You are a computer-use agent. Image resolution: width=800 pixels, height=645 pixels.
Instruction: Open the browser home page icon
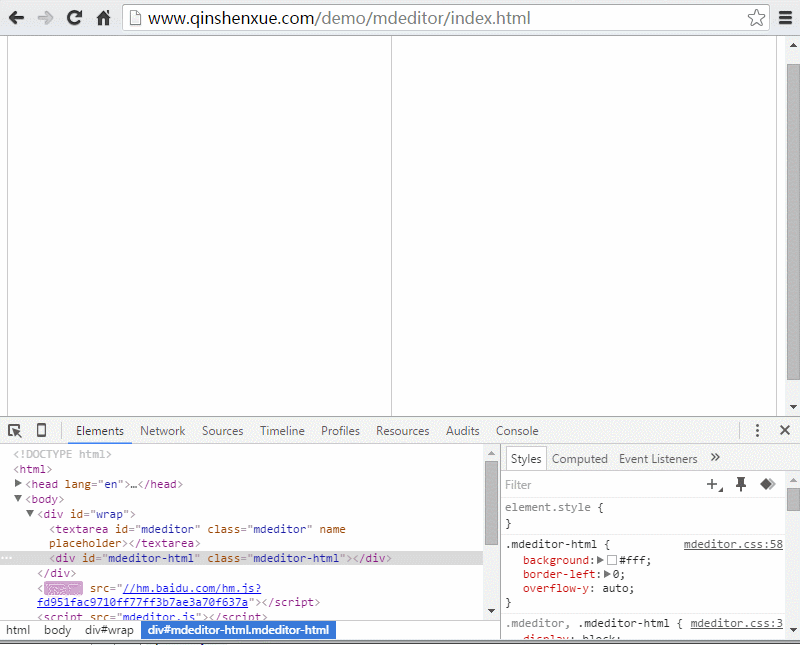(x=104, y=18)
